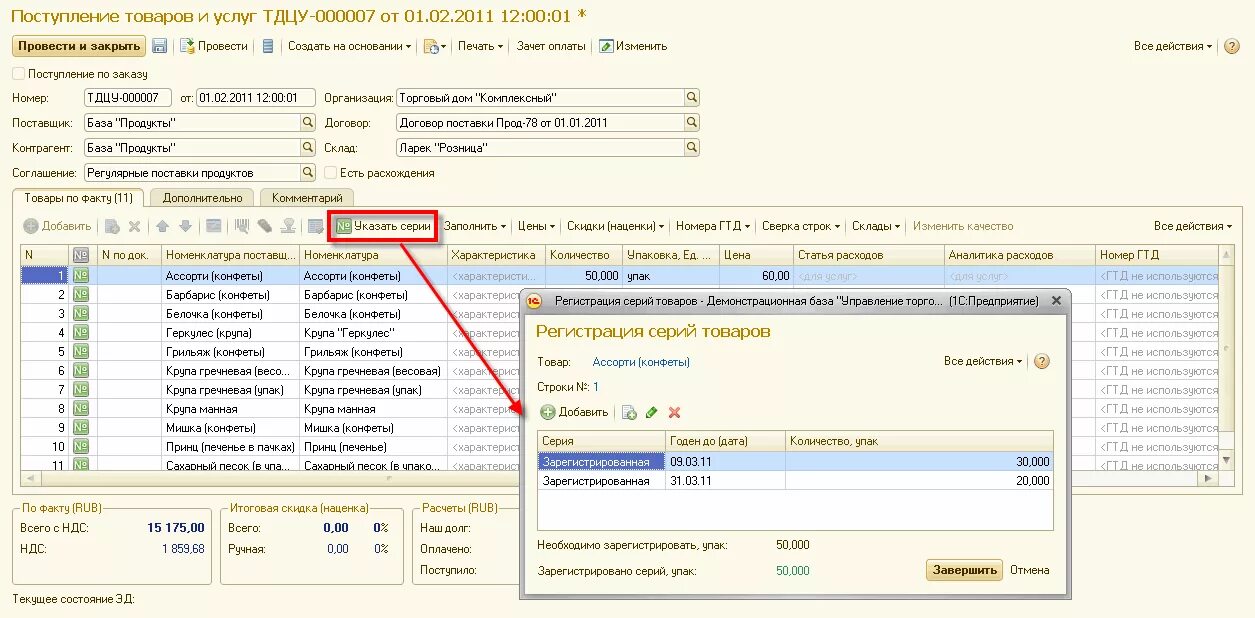Viewport: 1255px width, 618px height.
Task: Open Все действия menu in series dialog
Action: pos(983,362)
